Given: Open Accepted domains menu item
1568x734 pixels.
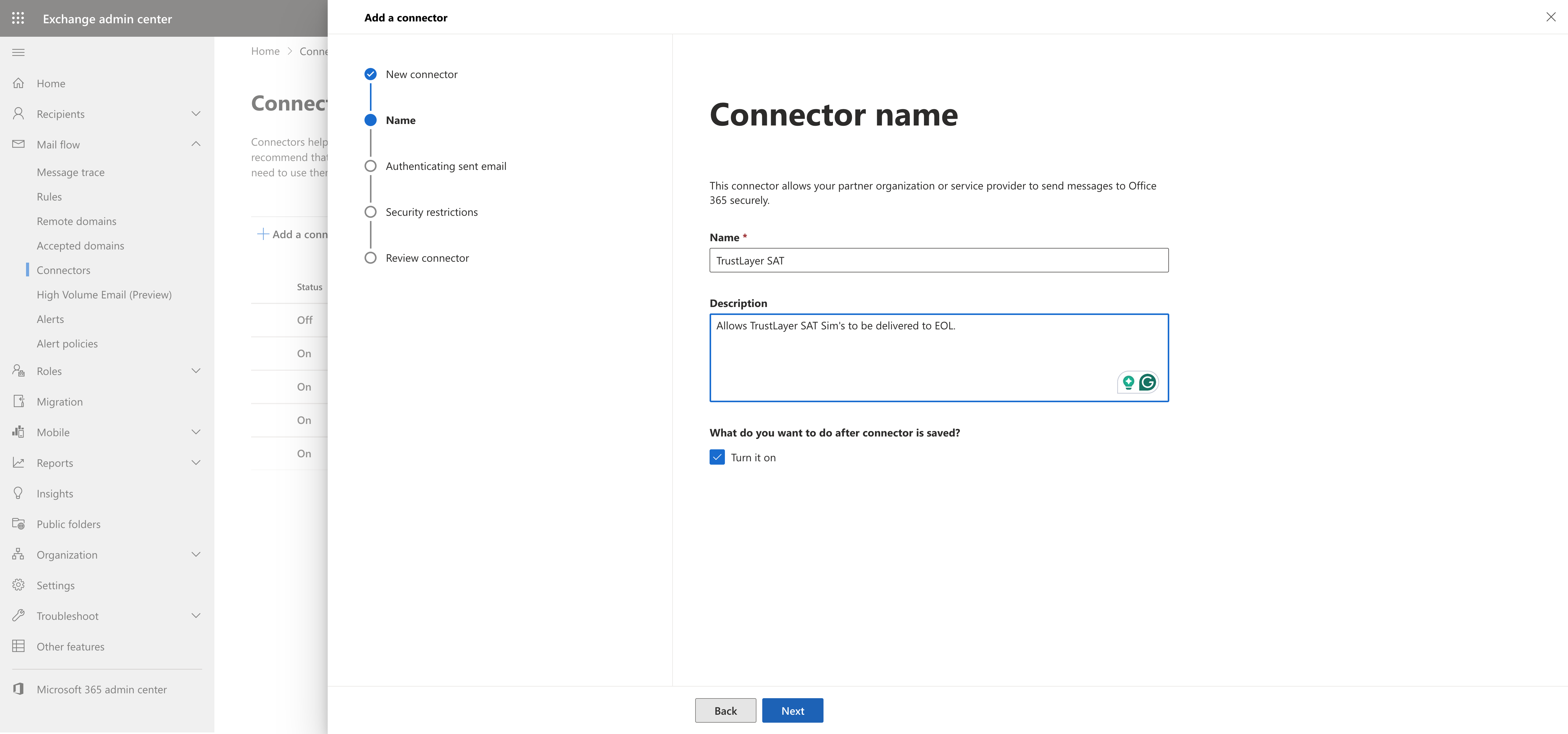Looking at the screenshot, I should (80, 245).
